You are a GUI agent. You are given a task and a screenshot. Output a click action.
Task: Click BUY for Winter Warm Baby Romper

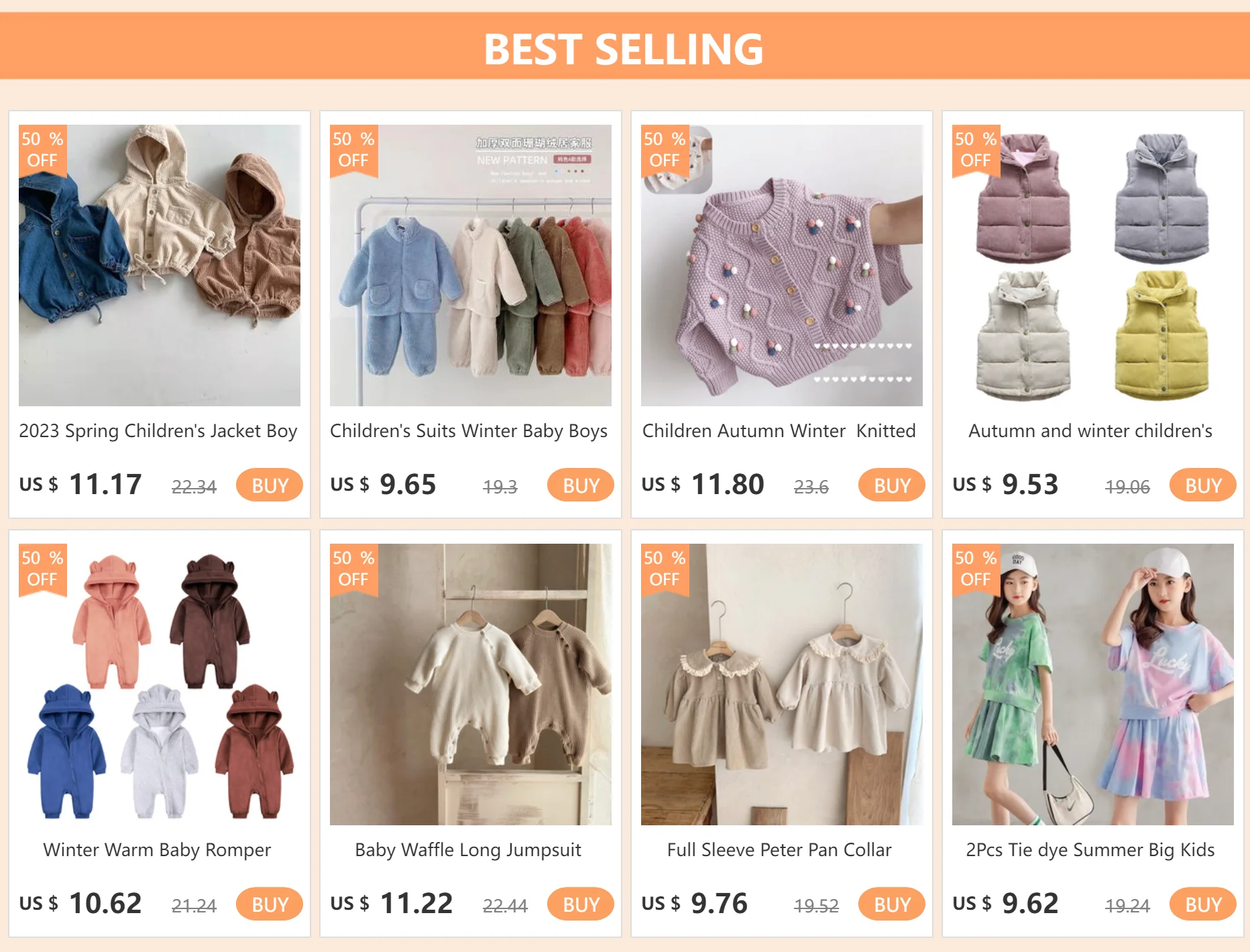(270, 904)
